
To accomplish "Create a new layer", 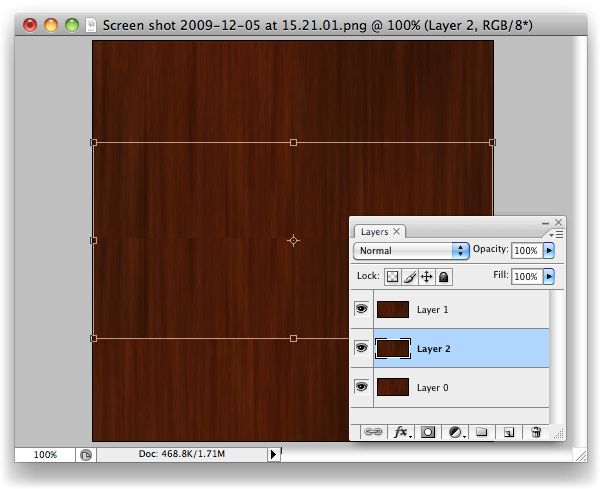I will coord(508,433).
